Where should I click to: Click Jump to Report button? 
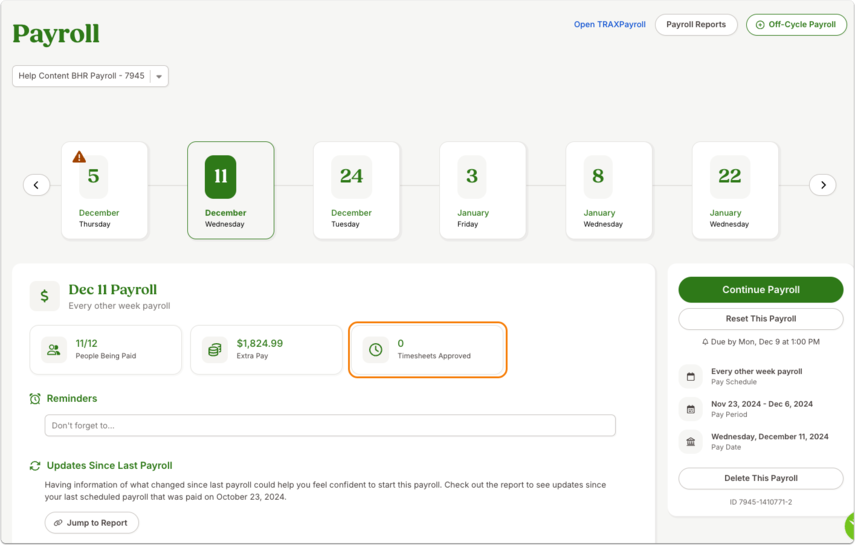tap(92, 523)
